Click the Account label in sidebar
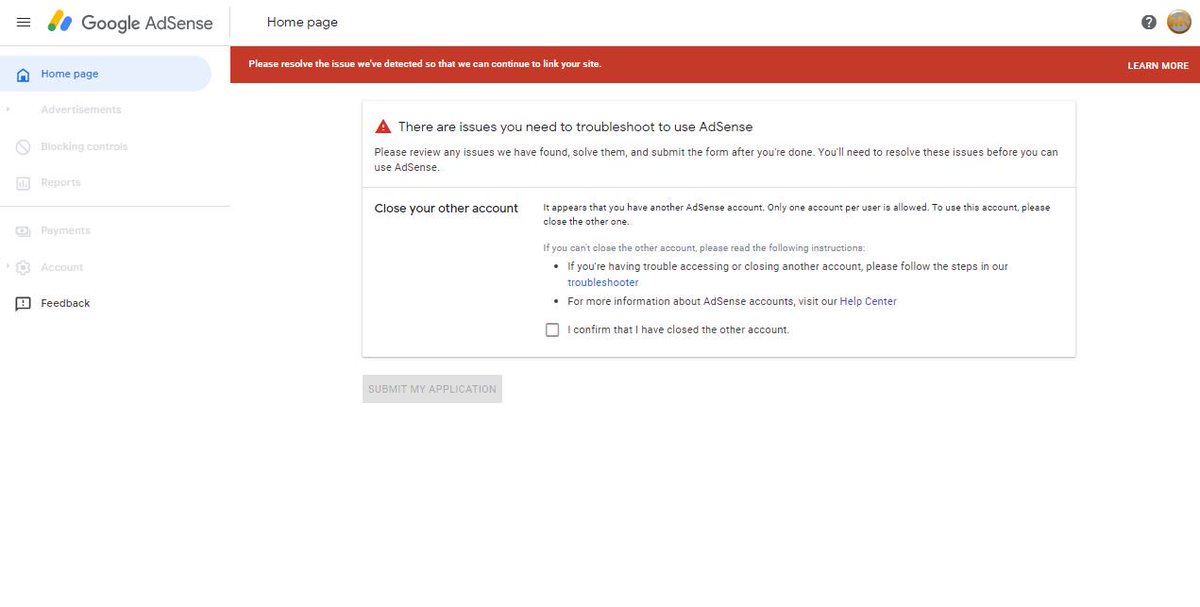This screenshot has width=1200, height=607. 62,267
